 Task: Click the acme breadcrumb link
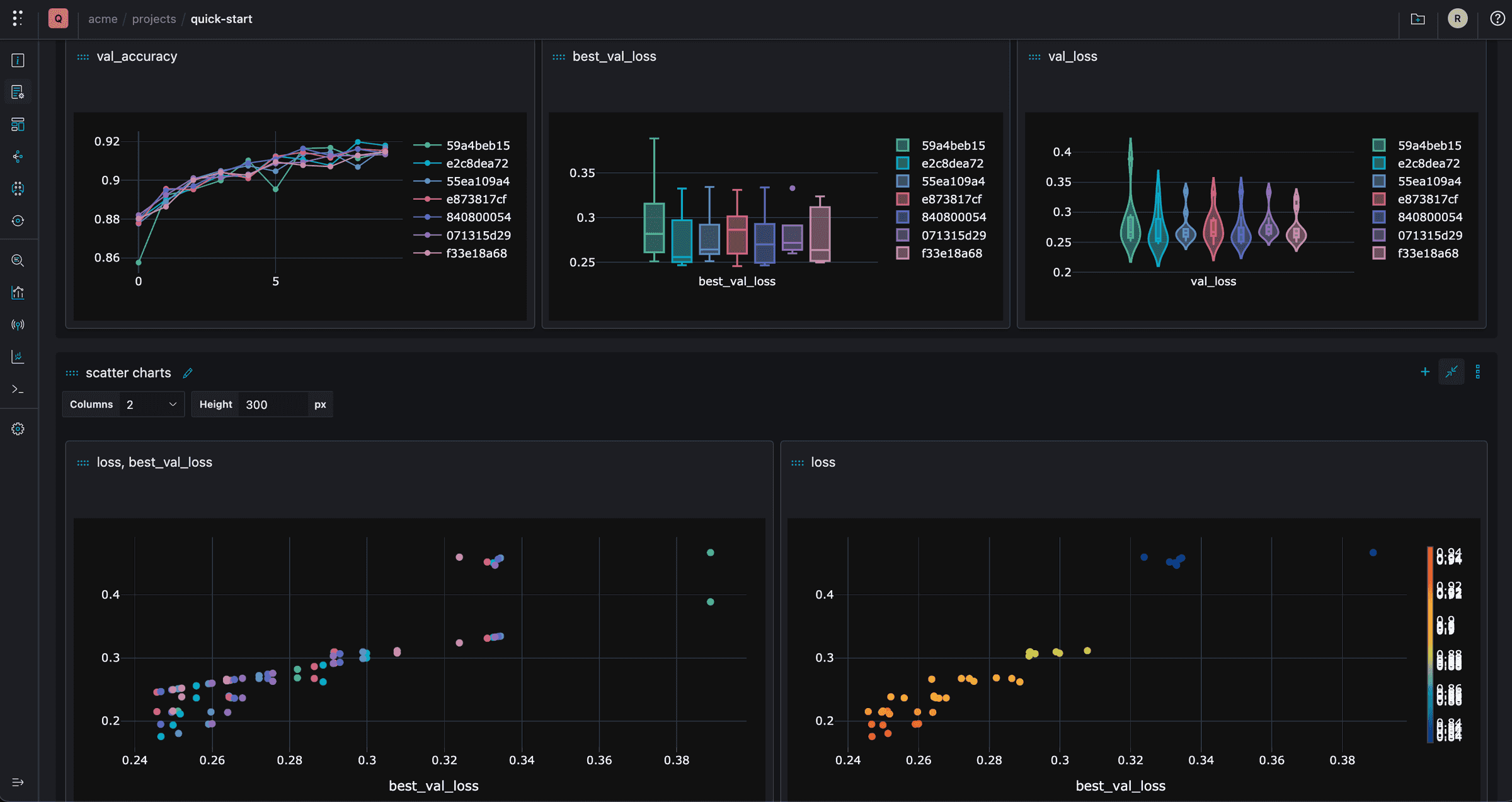103,19
